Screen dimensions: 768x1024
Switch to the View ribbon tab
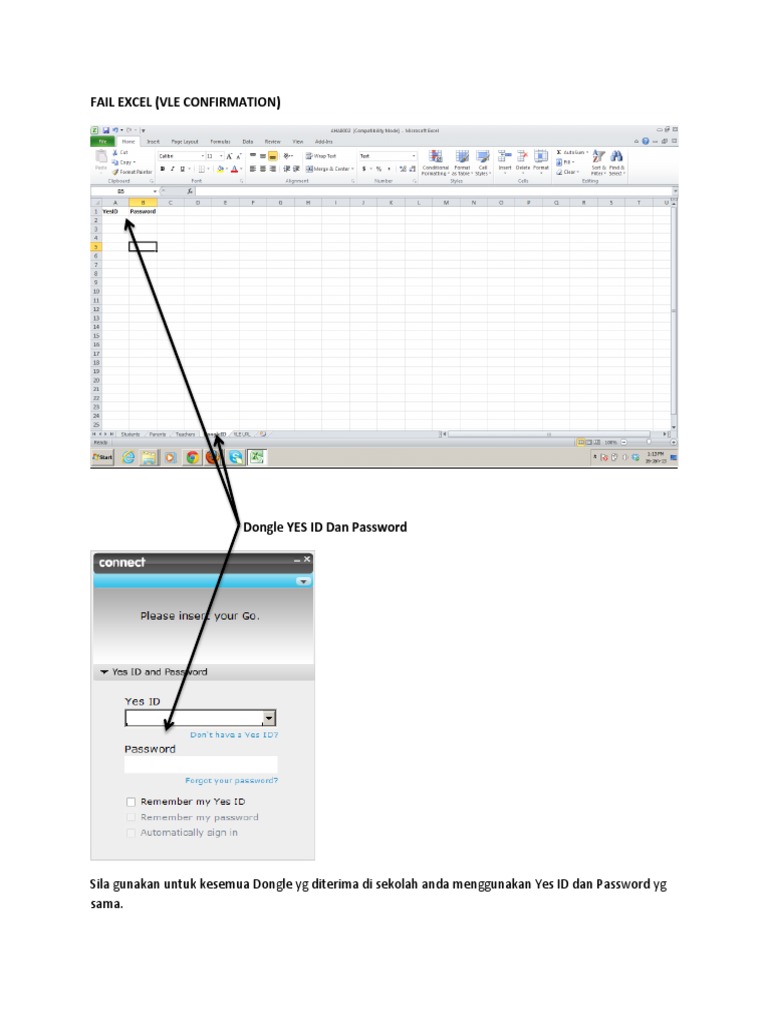pyautogui.click(x=298, y=141)
